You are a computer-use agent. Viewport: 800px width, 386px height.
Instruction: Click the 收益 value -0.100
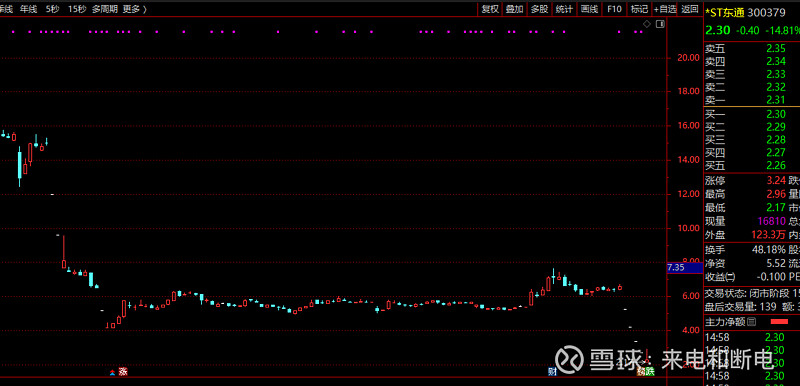[772, 277]
